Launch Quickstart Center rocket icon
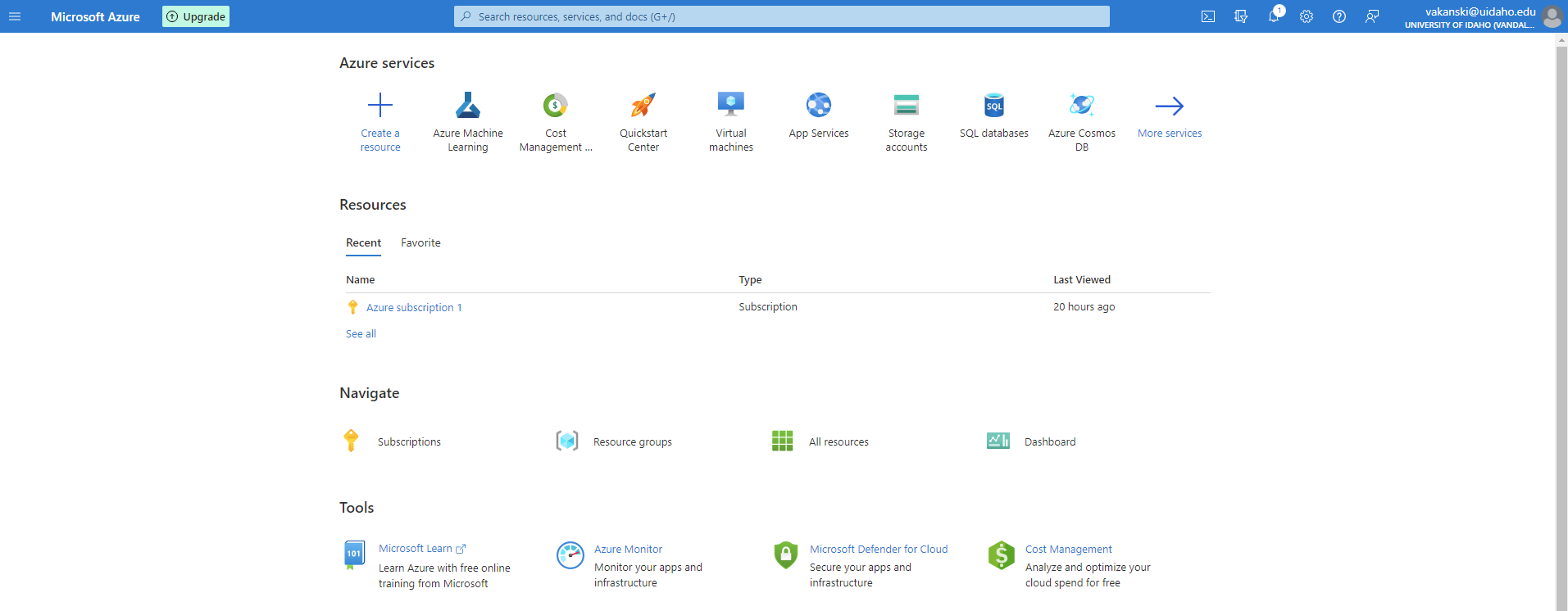 (x=643, y=105)
